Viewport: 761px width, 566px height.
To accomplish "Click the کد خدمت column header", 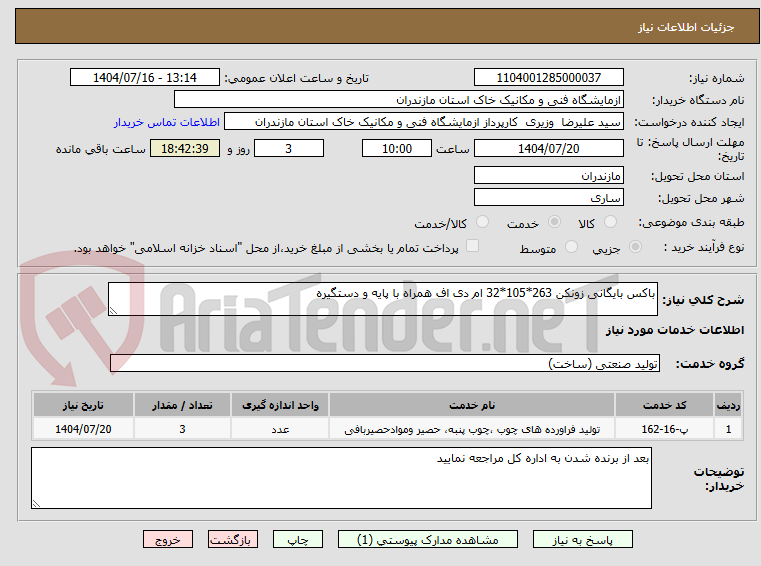I will [664, 405].
